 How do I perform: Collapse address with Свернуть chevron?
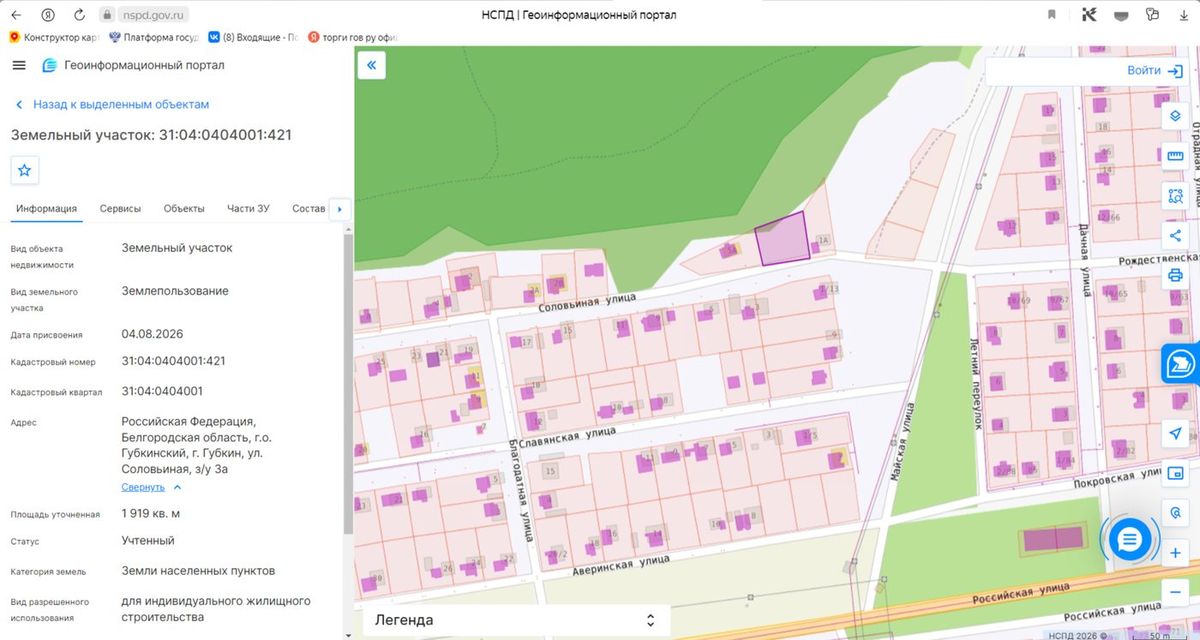152,487
